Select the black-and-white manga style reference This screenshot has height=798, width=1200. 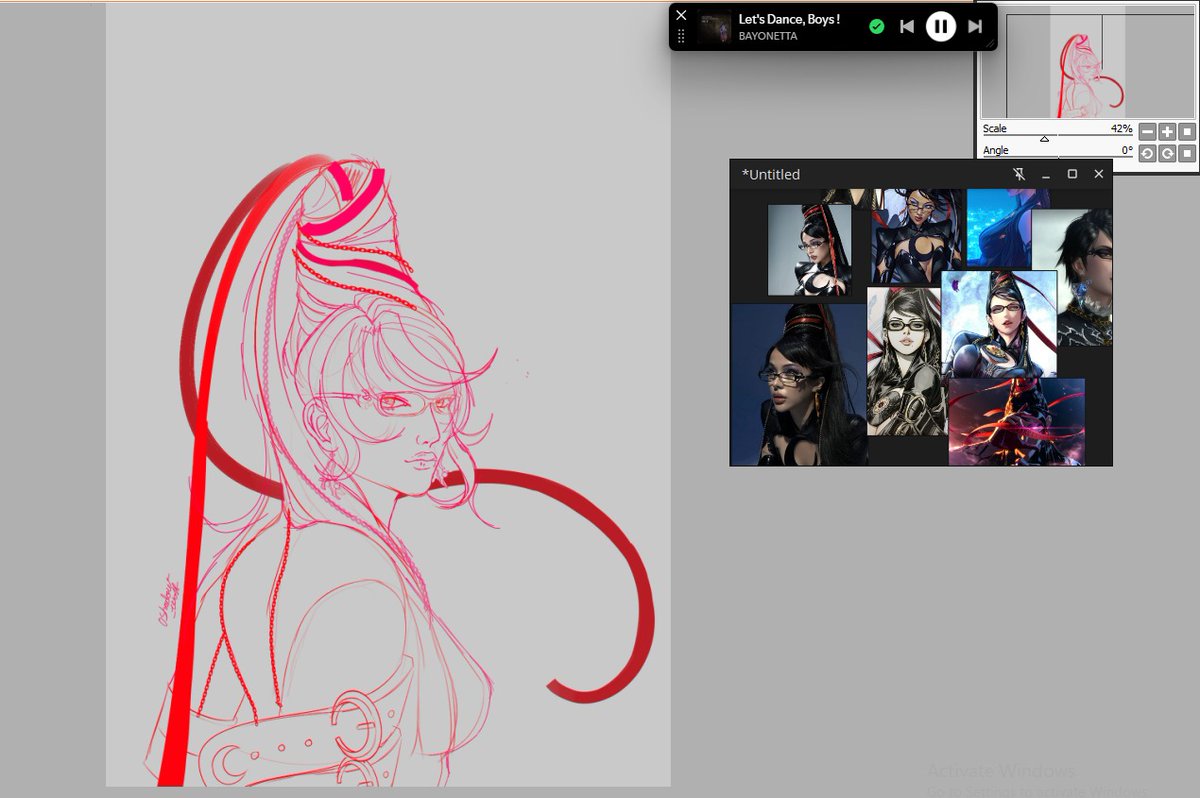pos(904,361)
